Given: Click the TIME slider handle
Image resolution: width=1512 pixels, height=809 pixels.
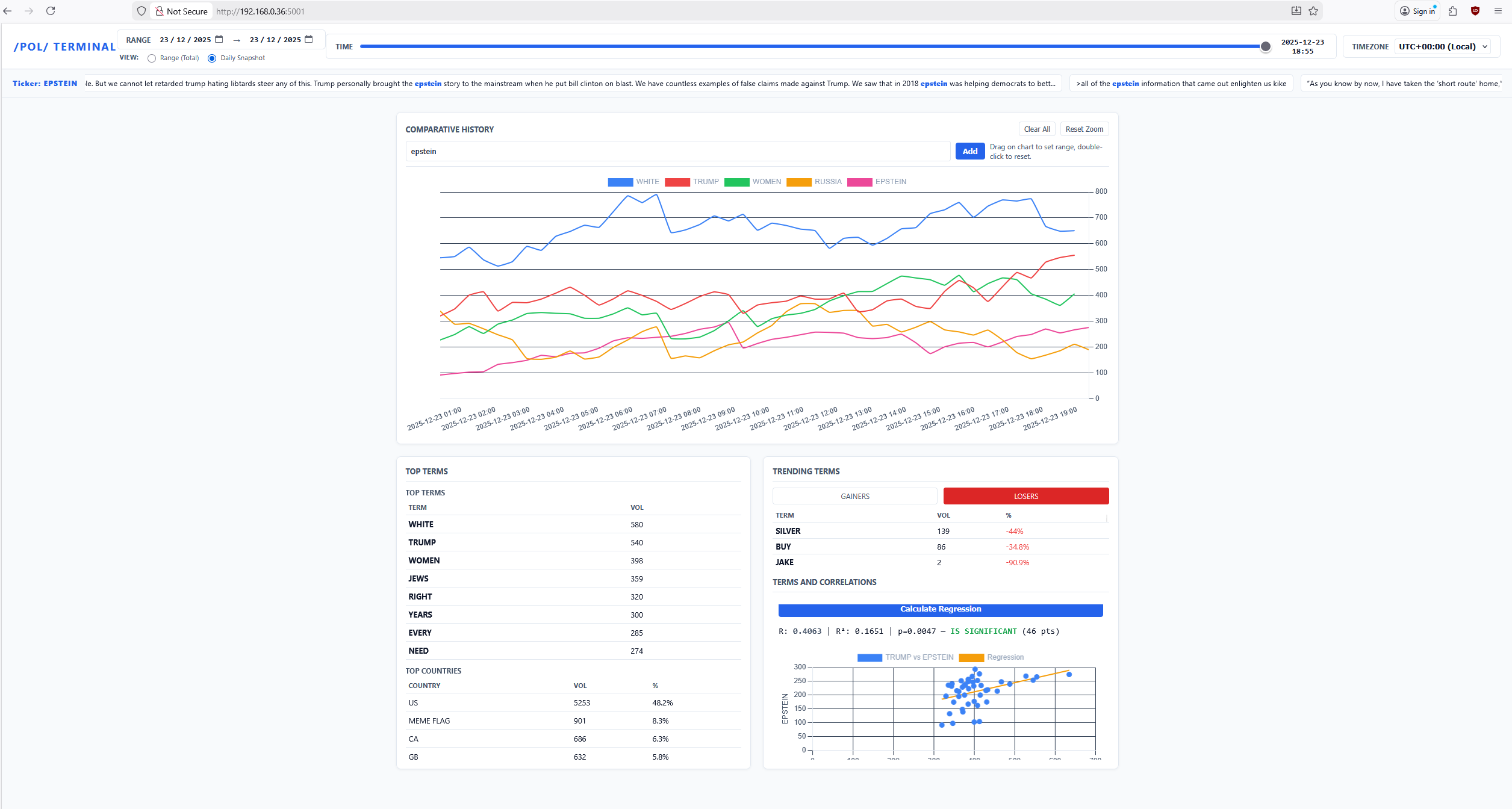Looking at the screenshot, I should 1266,46.
